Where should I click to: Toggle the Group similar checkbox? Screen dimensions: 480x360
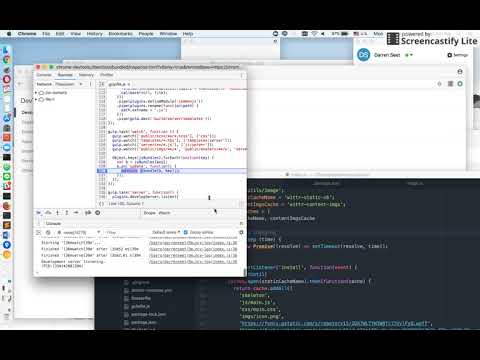pos(186,232)
